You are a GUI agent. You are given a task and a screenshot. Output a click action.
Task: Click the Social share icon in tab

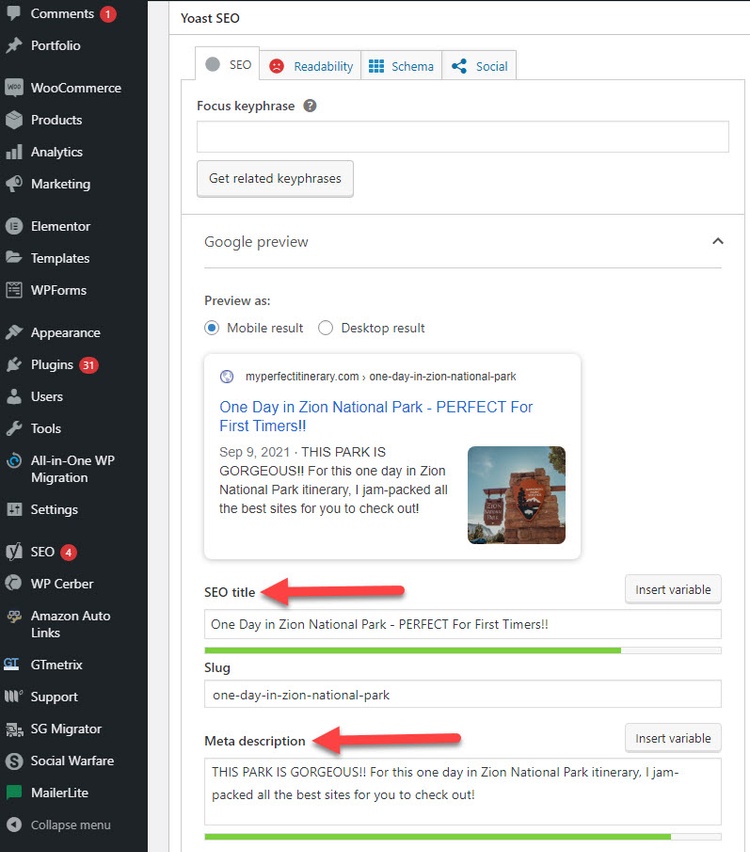(459, 66)
